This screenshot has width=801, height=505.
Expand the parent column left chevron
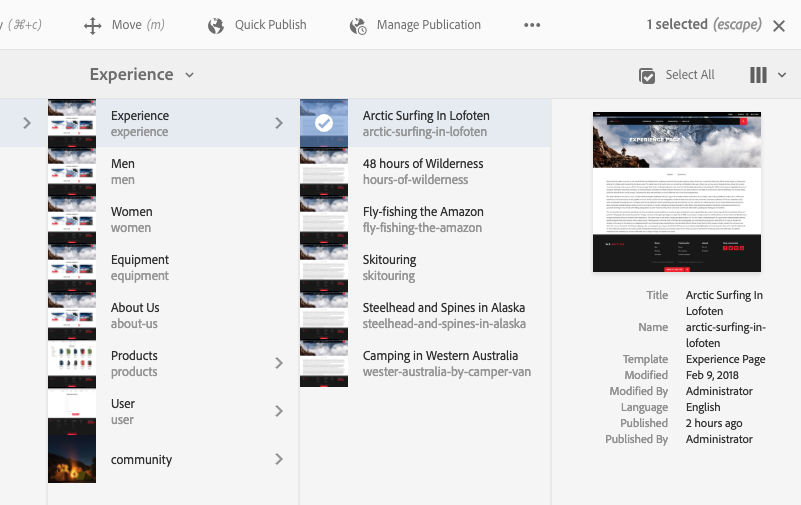pyautogui.click(x=27, y=123)
